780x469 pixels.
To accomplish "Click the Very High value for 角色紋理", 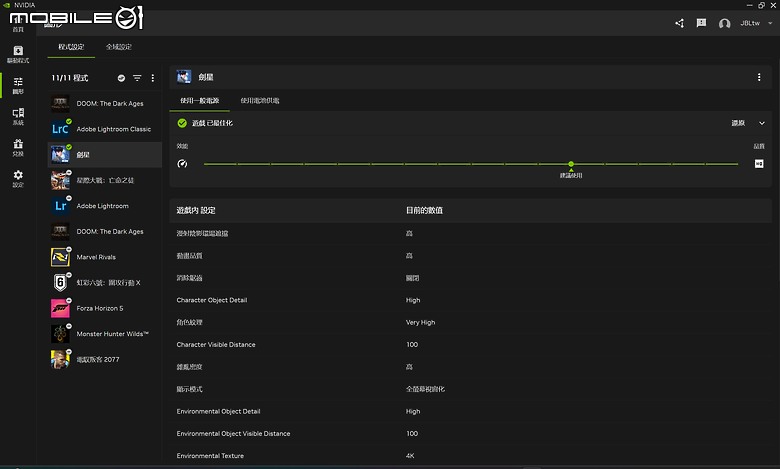I will click(x=420, y=322).
